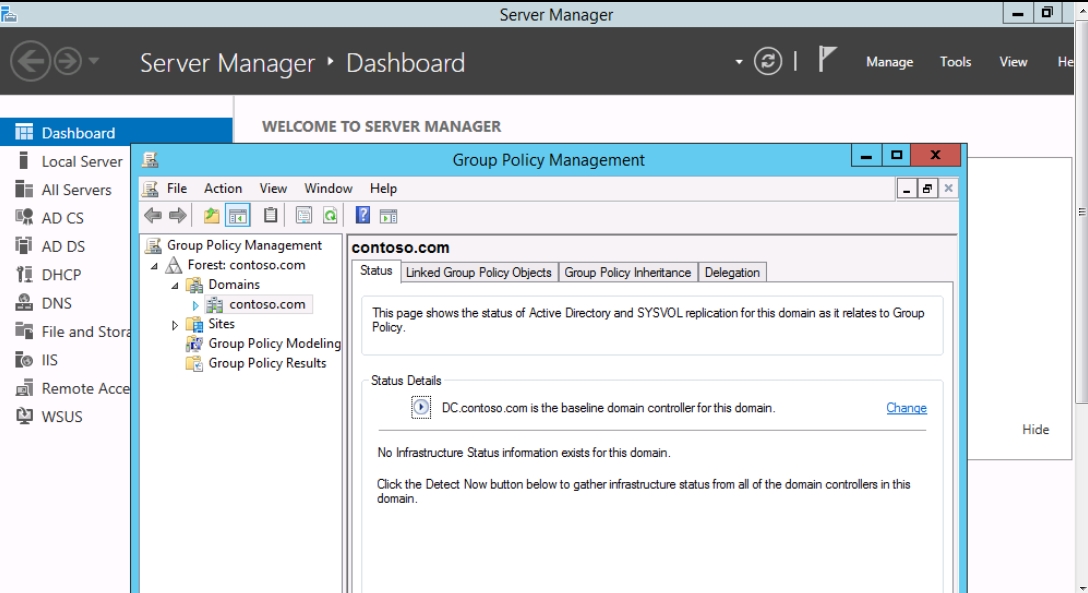This screenshot has height=593, width=1088.
Task: Click the Show/Hide Action Pane toolbar icon
Action: (389, 216)
